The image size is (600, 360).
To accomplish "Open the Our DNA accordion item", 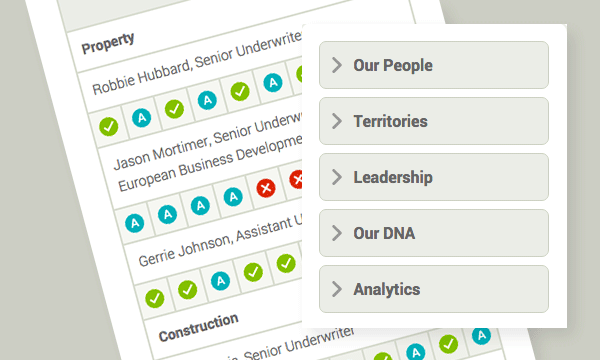I will (x=434, y=233).
